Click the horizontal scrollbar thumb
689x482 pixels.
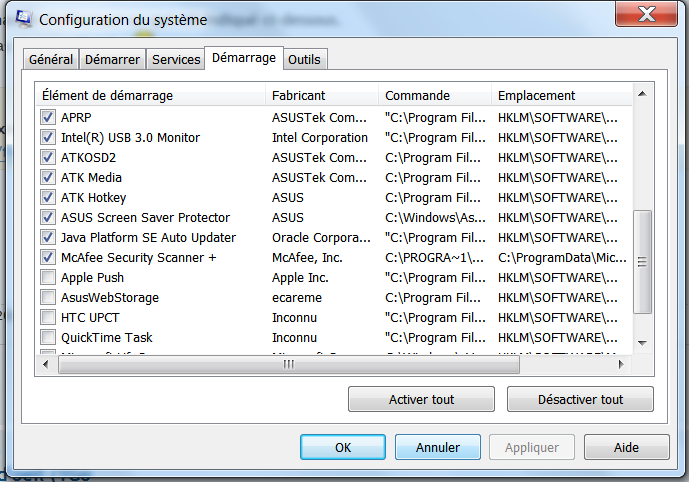[x=289, y=364]
